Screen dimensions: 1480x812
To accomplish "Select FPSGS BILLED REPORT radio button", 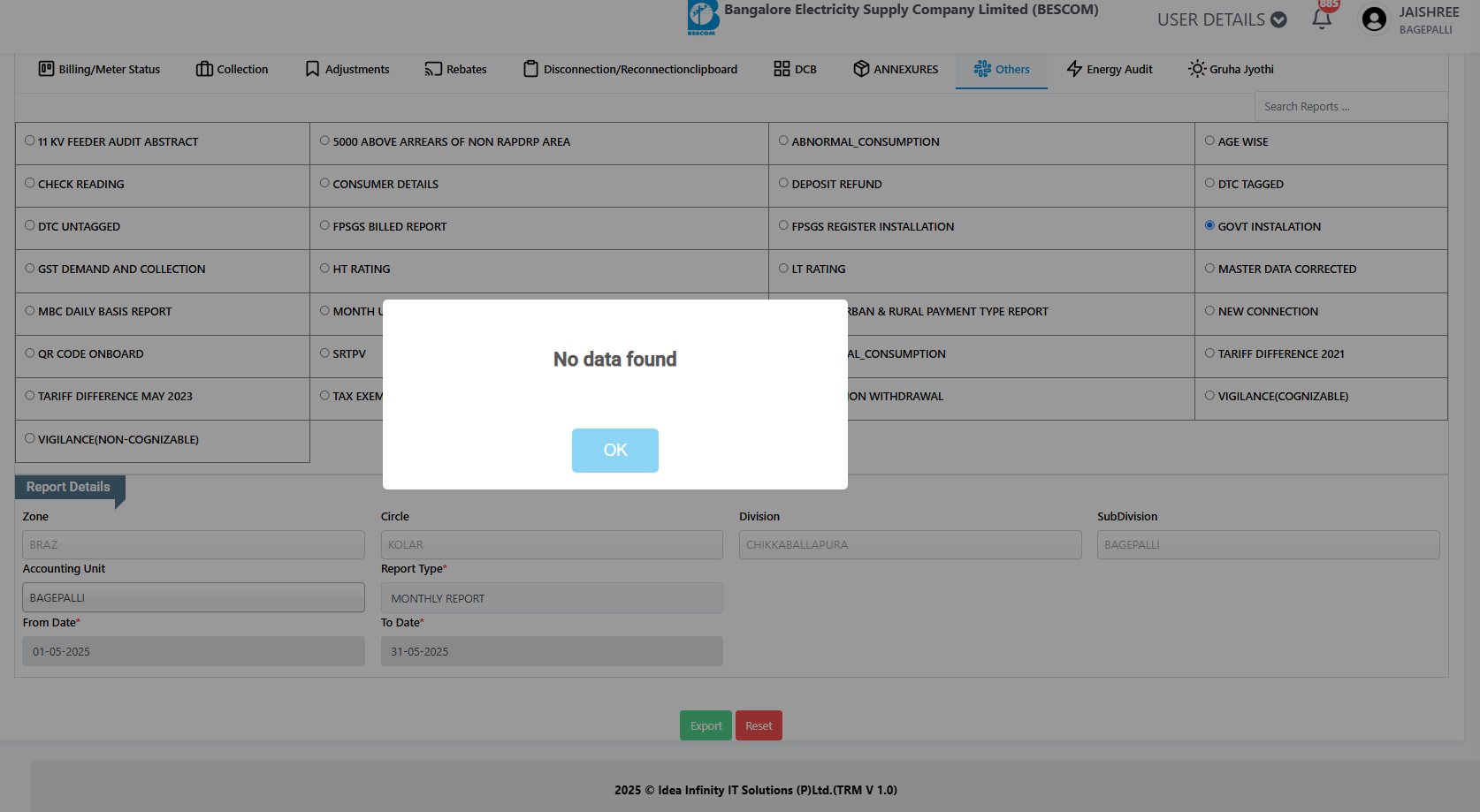I will click(324, 225).
